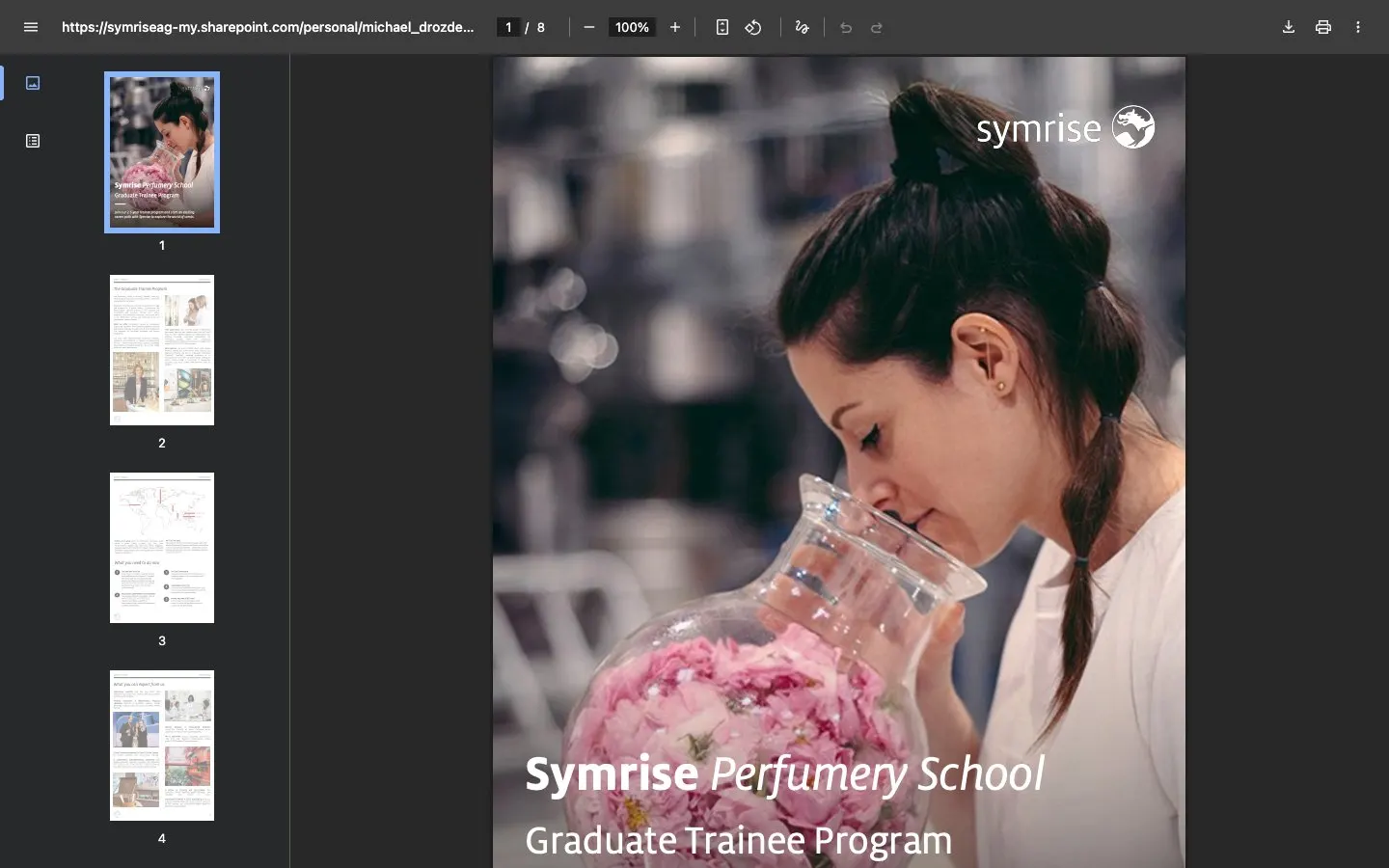
Task: Click the Graduate Trainee Program subtitle
Action: pyautogui.click(x=738, y=841)
